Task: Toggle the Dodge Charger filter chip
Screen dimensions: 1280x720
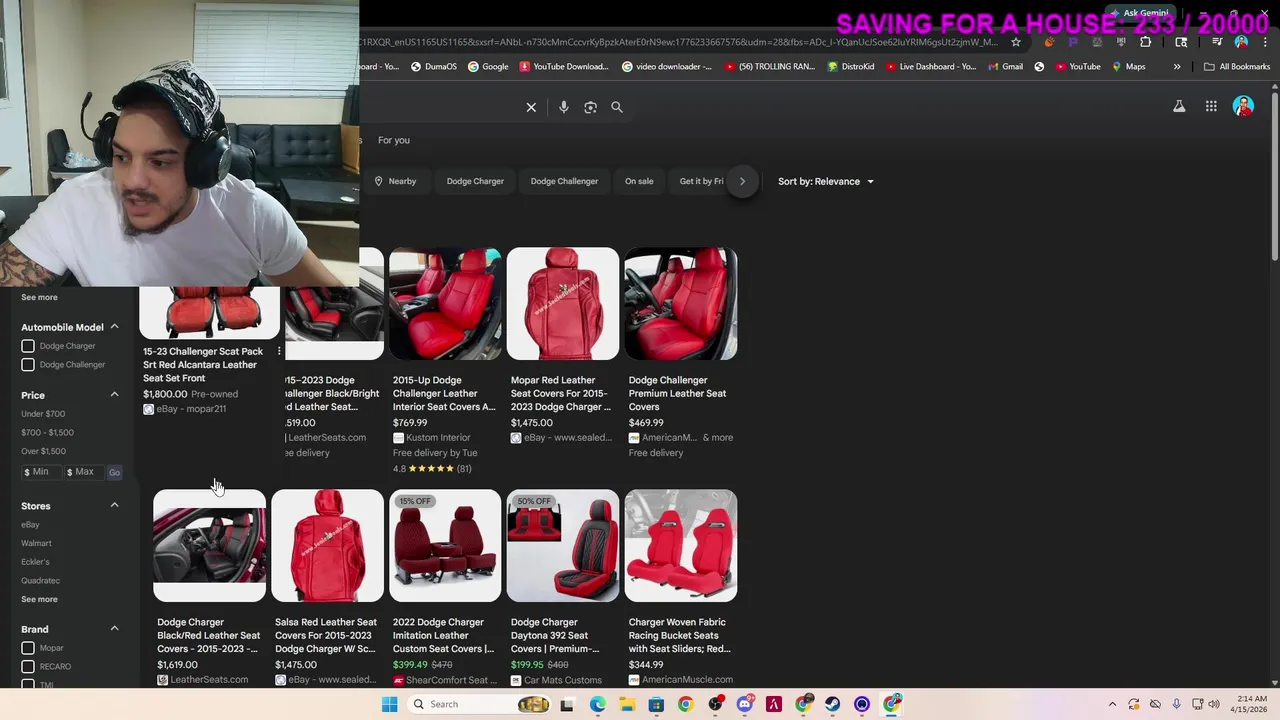Action: 475,181
